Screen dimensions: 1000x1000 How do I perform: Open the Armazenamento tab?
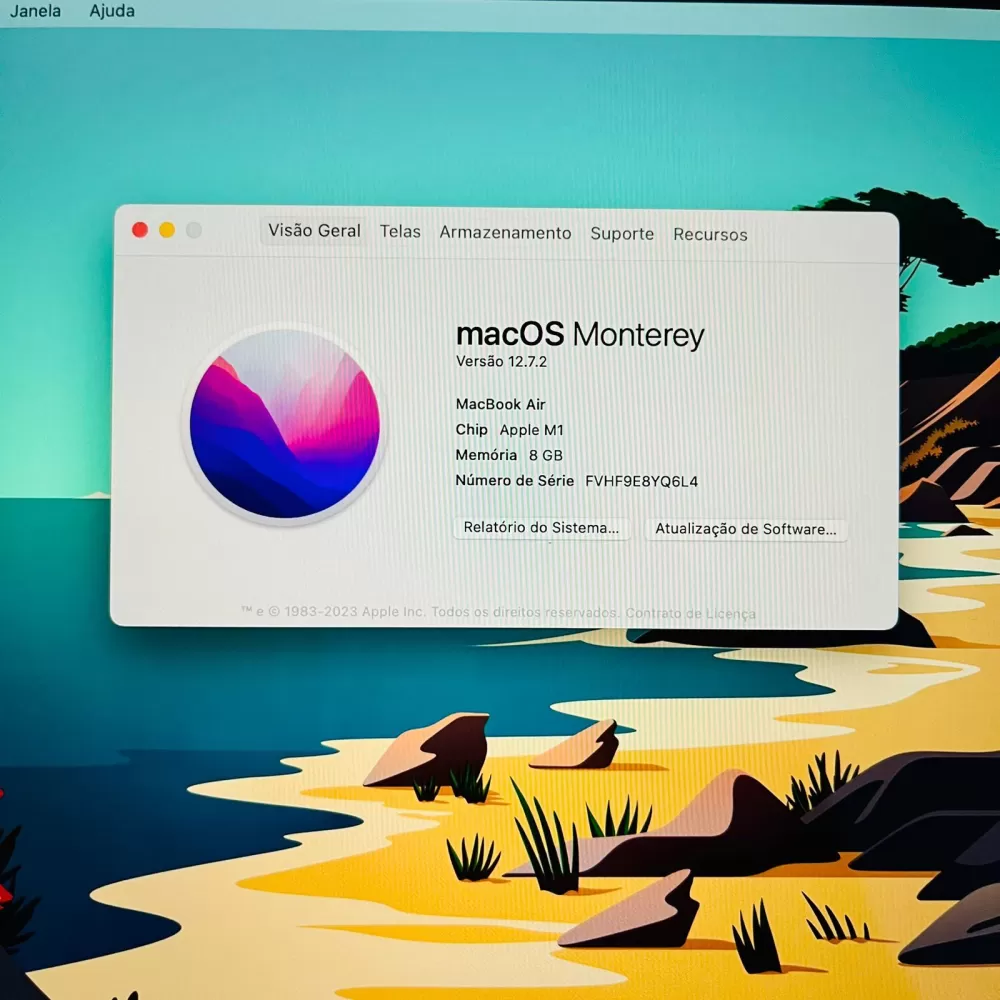pos(505,233)
